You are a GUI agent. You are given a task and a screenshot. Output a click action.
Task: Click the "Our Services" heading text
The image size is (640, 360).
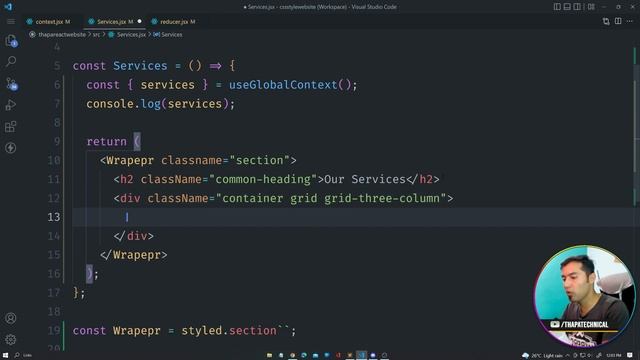point(365,179)
